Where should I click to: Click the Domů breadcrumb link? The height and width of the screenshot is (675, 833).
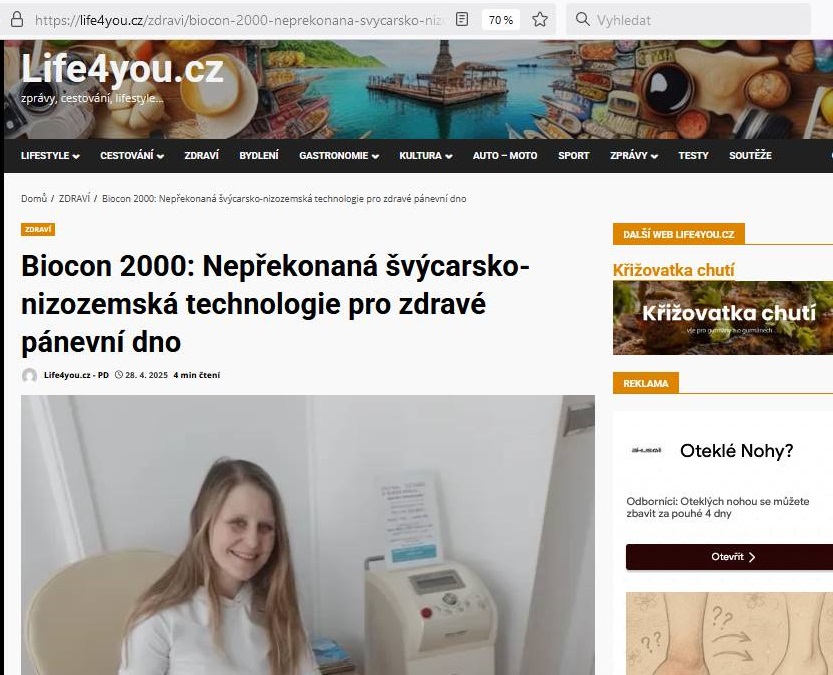[34, 199]
